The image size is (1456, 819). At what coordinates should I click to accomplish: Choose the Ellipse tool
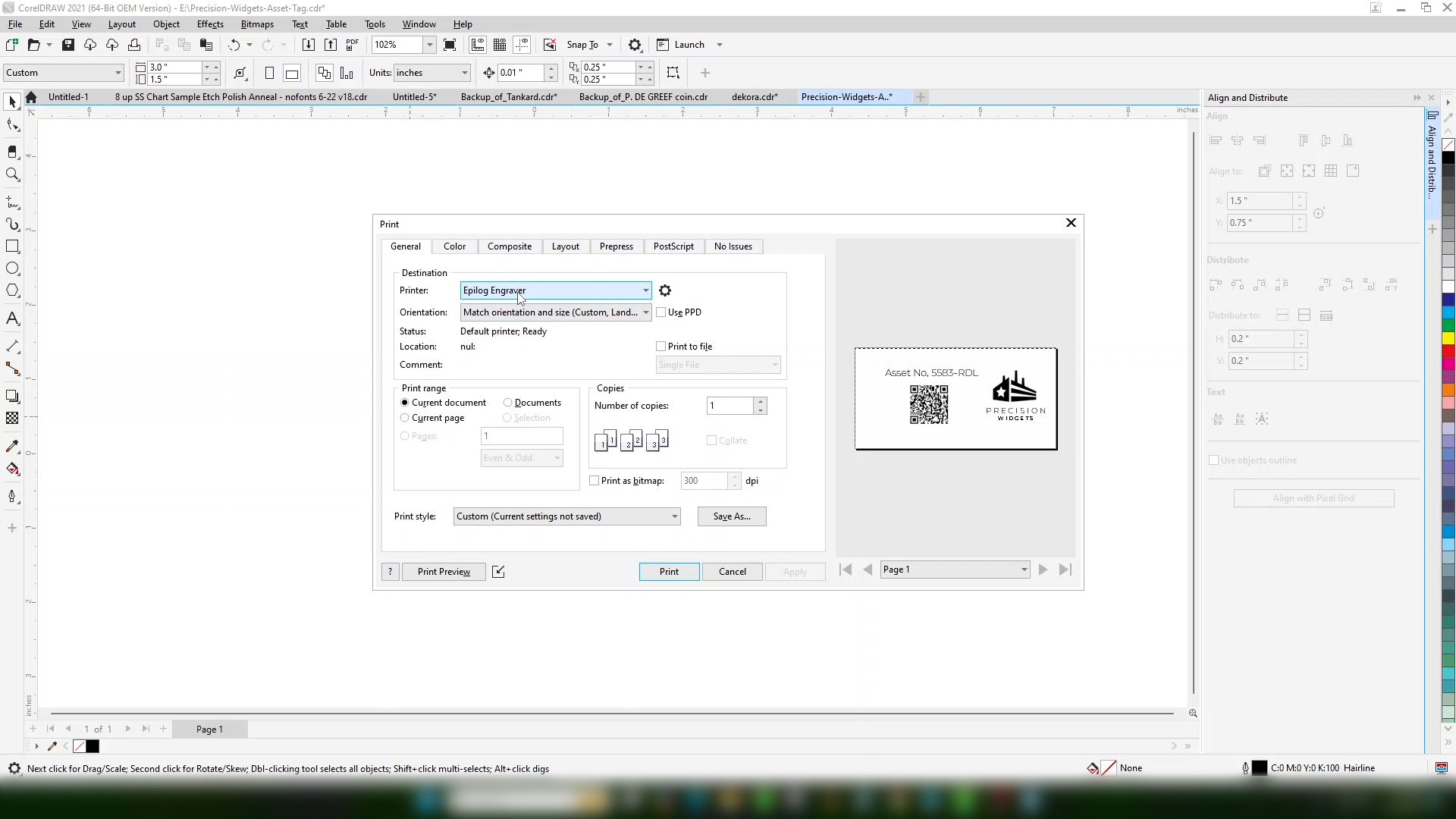point(12,268)
